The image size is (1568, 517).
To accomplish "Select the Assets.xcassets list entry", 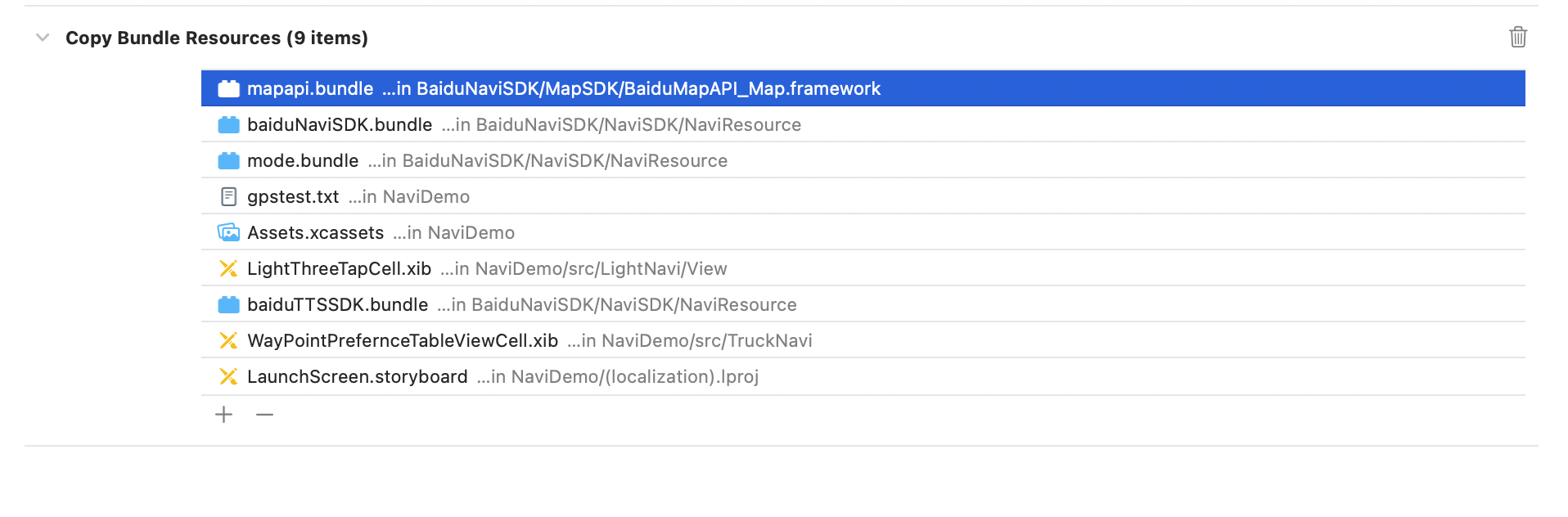I will 315,232.
